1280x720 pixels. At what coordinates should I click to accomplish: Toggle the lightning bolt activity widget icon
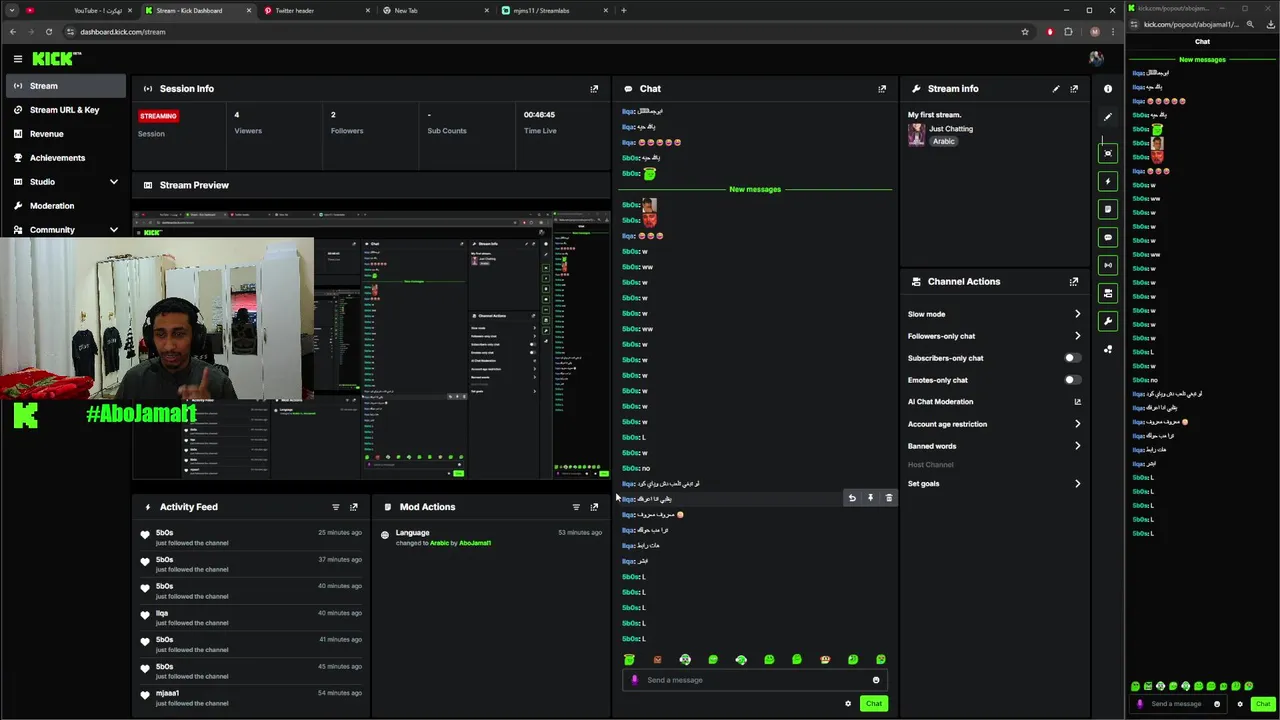point(1108,181)
